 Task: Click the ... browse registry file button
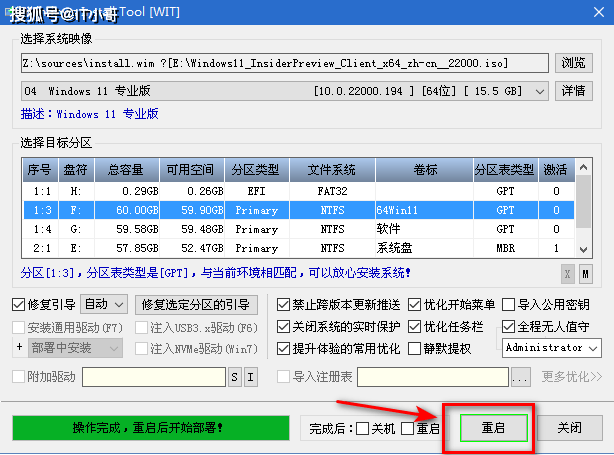521,377
